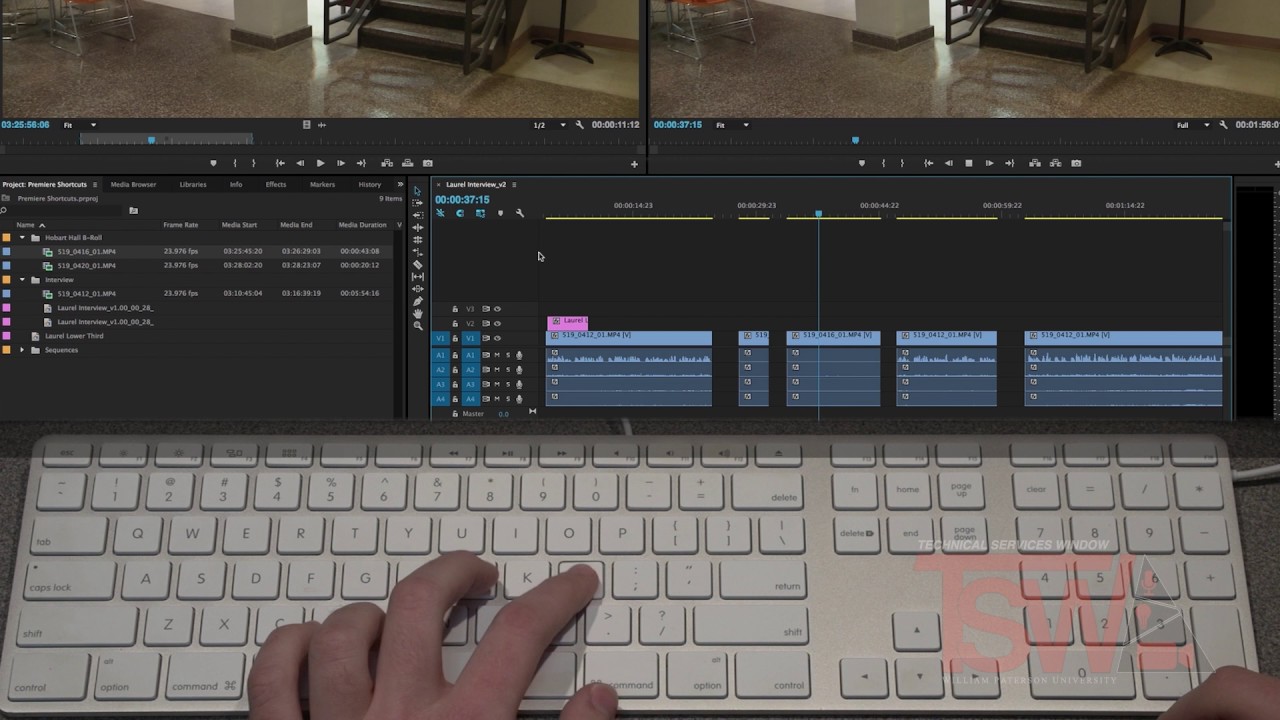Click Lift button in Program monitor
Viewport: 1280px width, 720px height.
click(1034, 163)
